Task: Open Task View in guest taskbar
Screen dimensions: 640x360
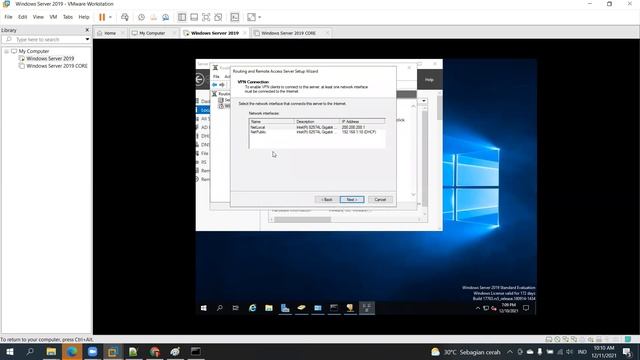Action: click(236, 308)
